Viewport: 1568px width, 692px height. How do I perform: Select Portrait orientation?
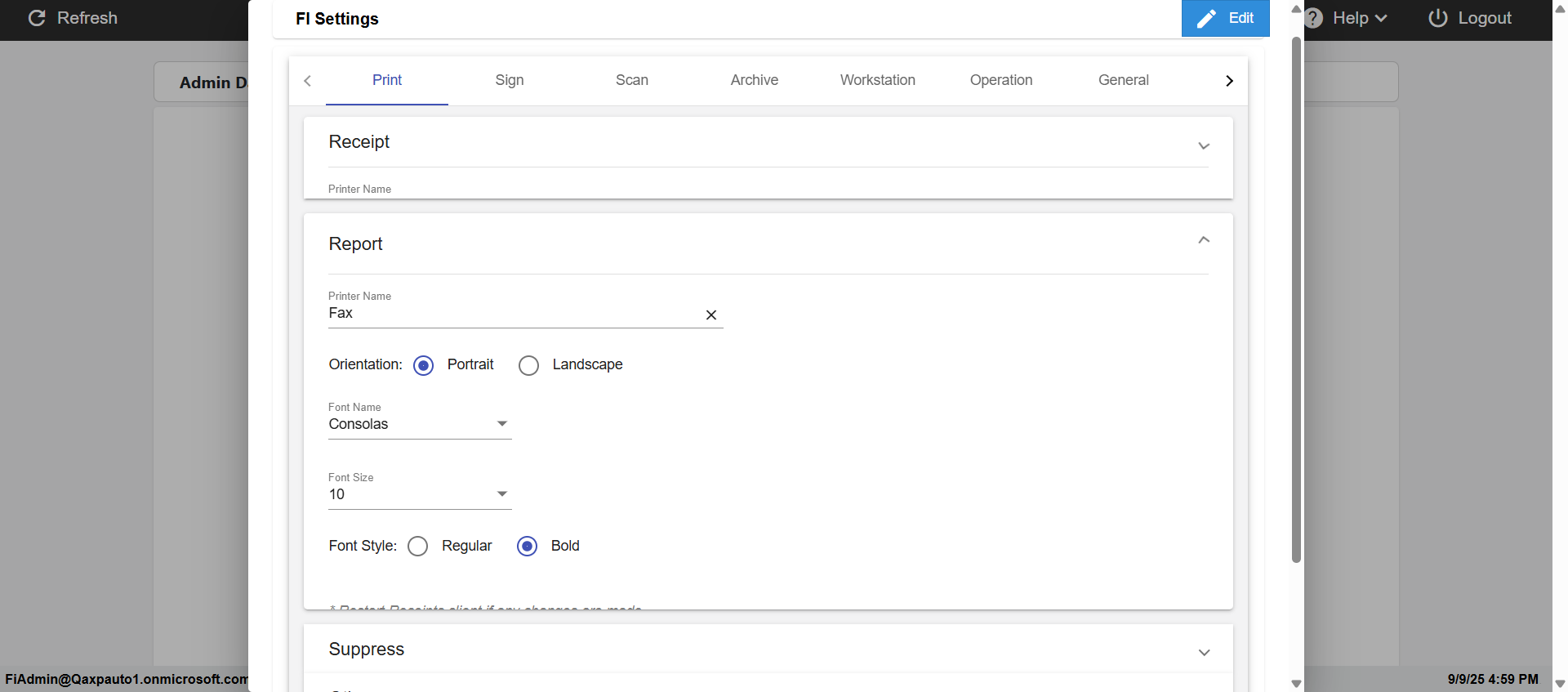coord(423,365)
